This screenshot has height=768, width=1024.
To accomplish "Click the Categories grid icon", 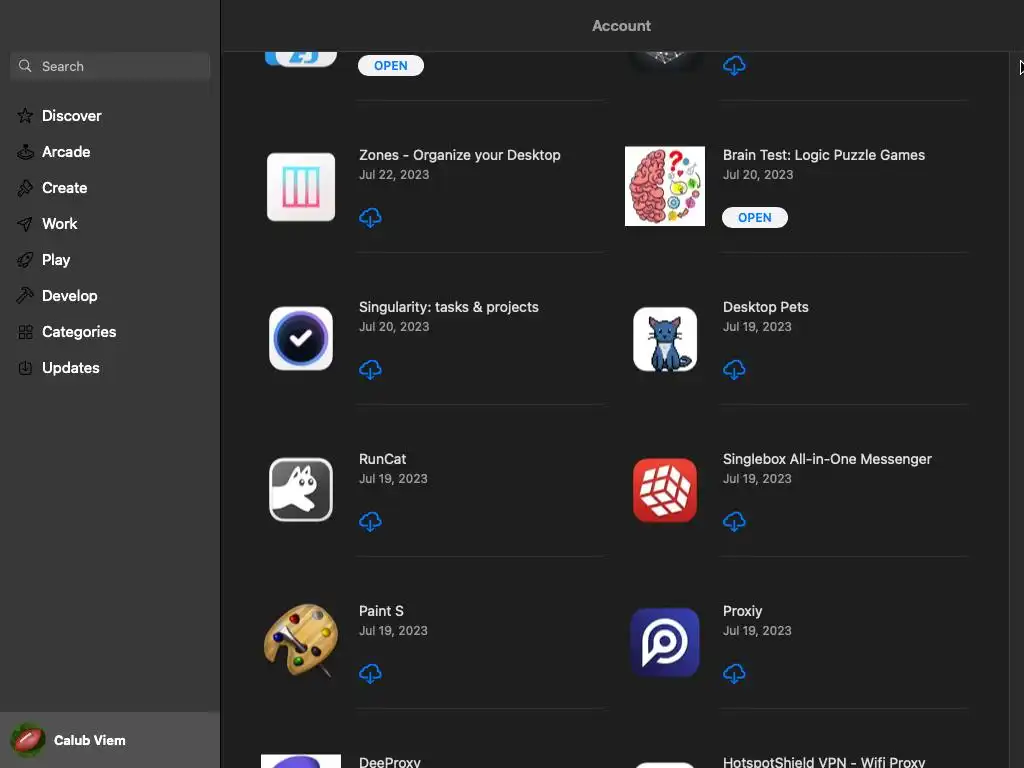I will (x=25, y=332).
